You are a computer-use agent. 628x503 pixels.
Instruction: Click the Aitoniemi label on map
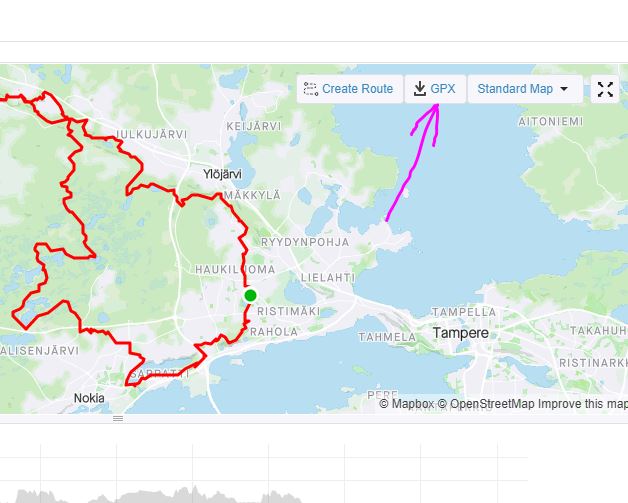tap(551, 122)
